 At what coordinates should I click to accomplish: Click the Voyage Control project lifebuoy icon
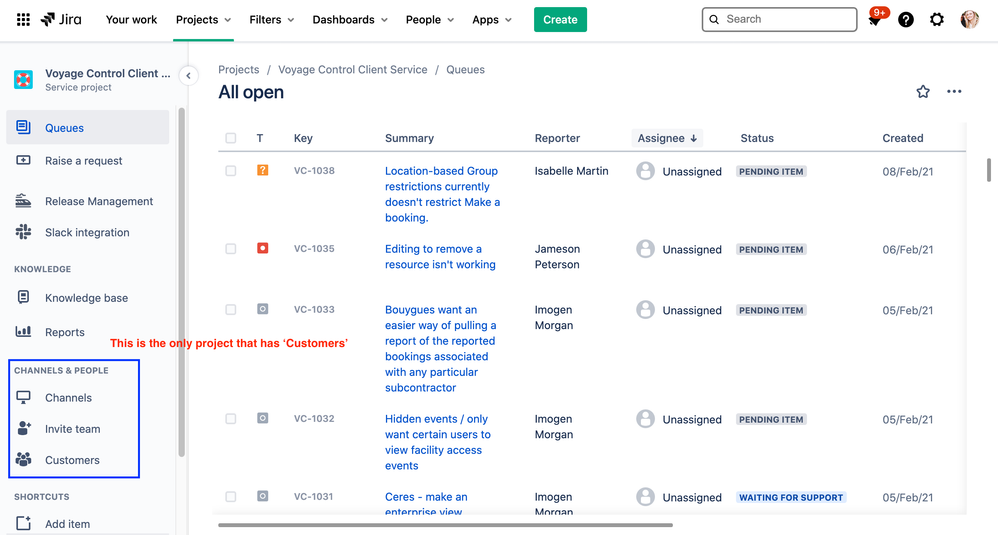(x=24, y=80)
